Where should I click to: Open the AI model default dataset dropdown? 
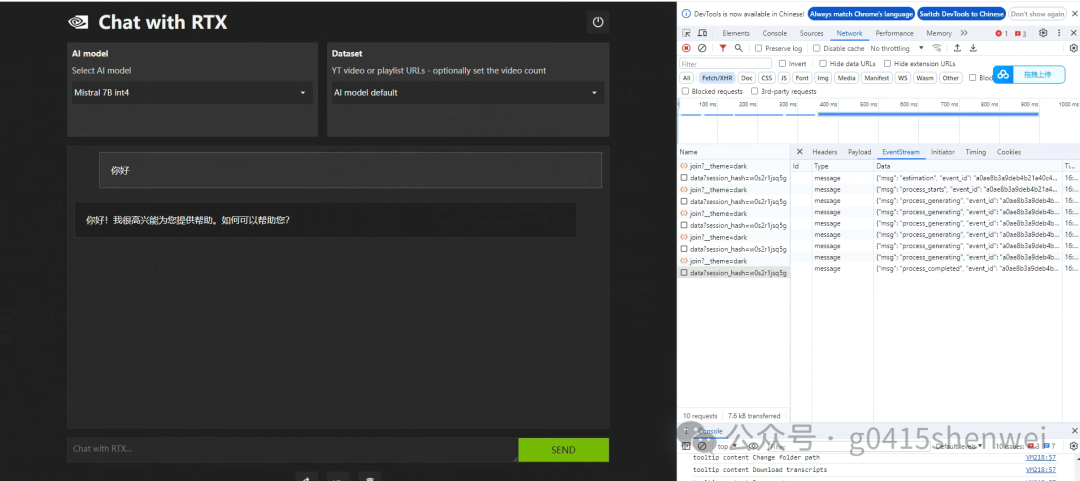[x=468, y=92]
